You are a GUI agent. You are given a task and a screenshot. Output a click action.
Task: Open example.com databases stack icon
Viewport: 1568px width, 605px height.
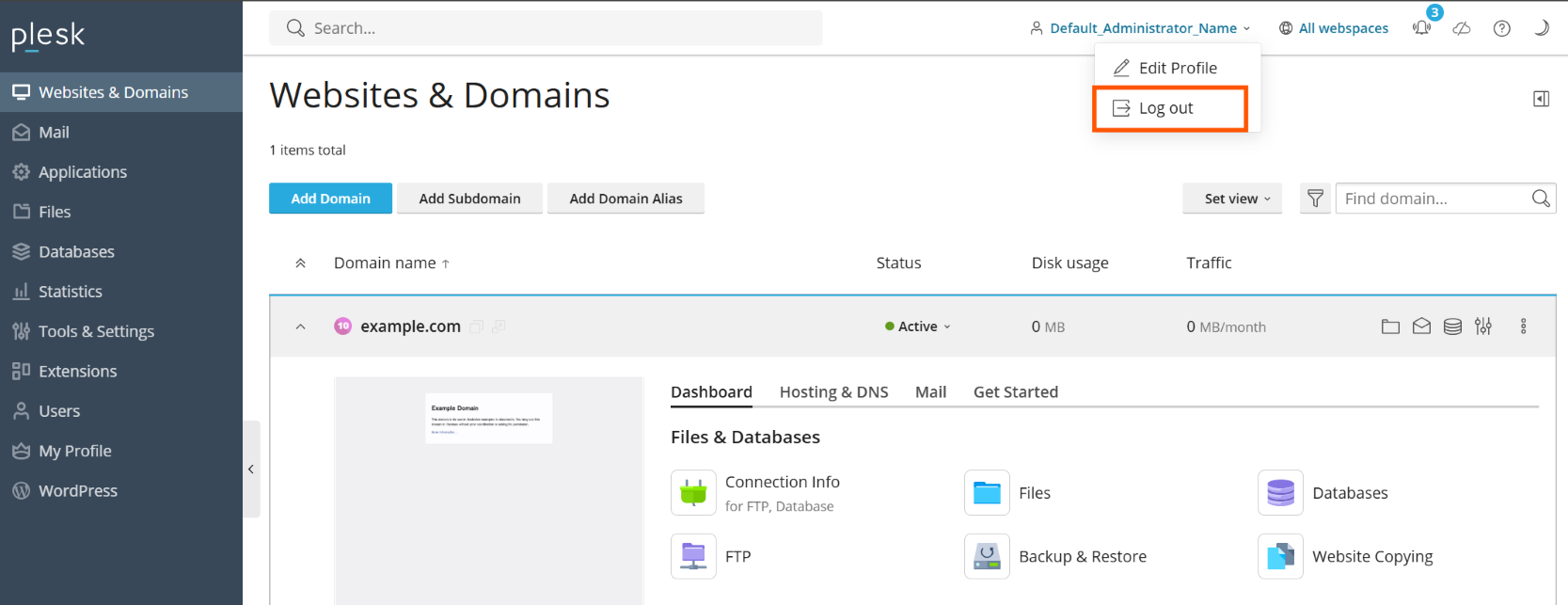click(1452, 326)
